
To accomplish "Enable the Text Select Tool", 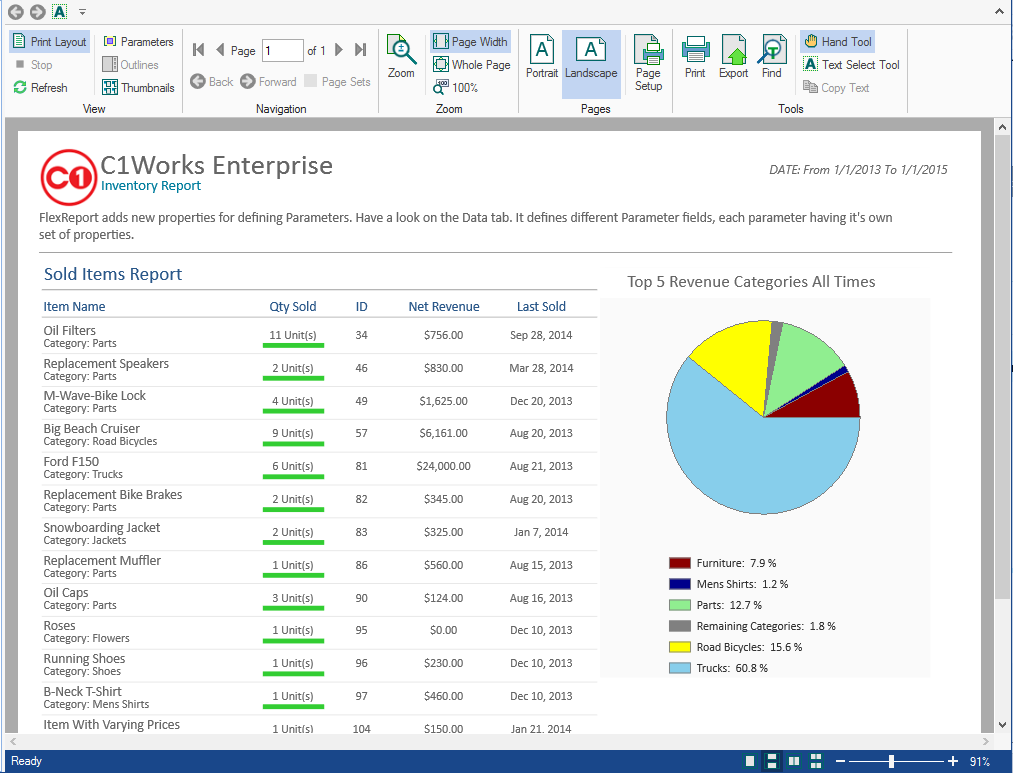I will click(x=851, y=65).
